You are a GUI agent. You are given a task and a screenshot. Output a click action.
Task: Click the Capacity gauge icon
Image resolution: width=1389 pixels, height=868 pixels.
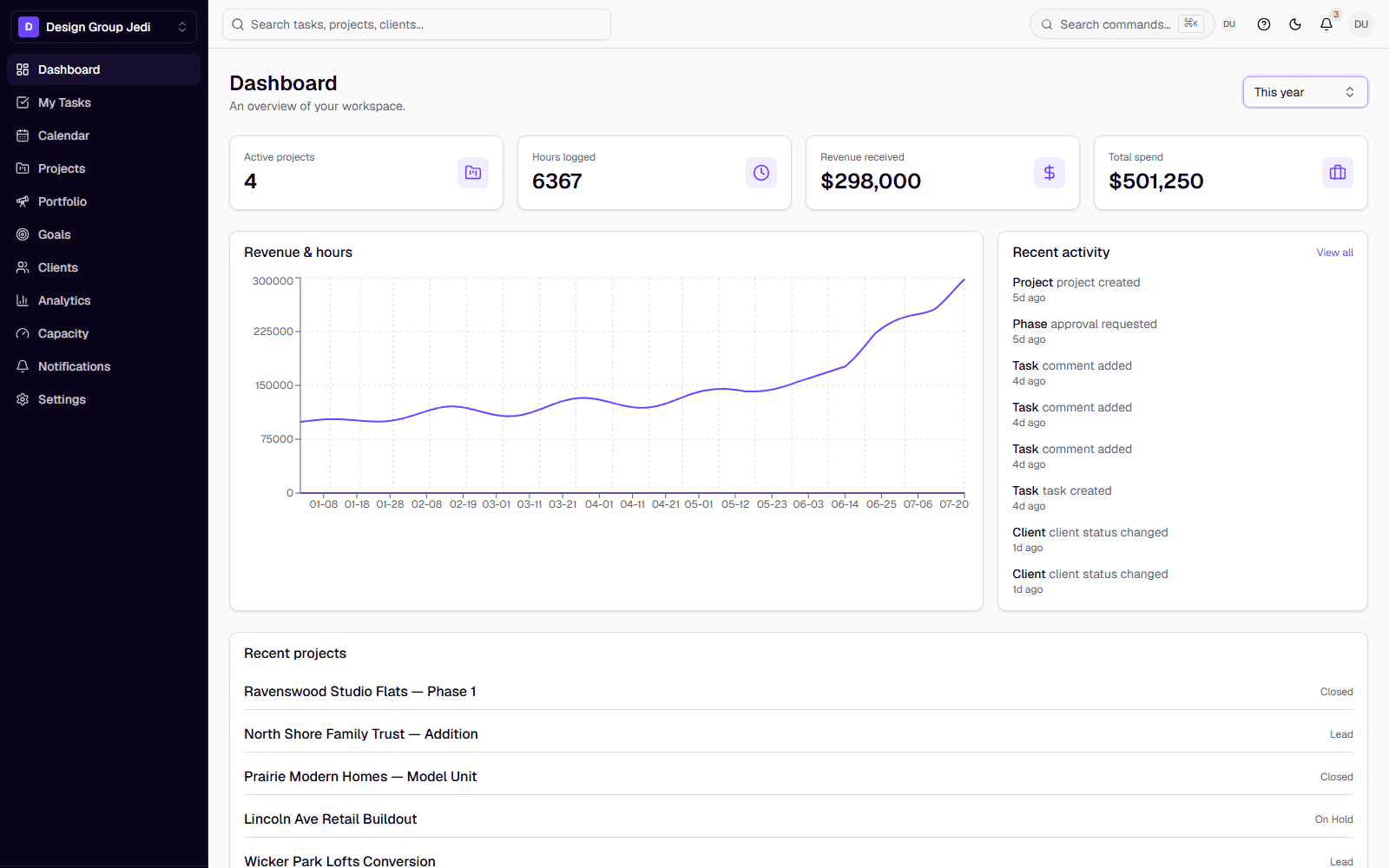pyautogui.click(x=23, y=333)
